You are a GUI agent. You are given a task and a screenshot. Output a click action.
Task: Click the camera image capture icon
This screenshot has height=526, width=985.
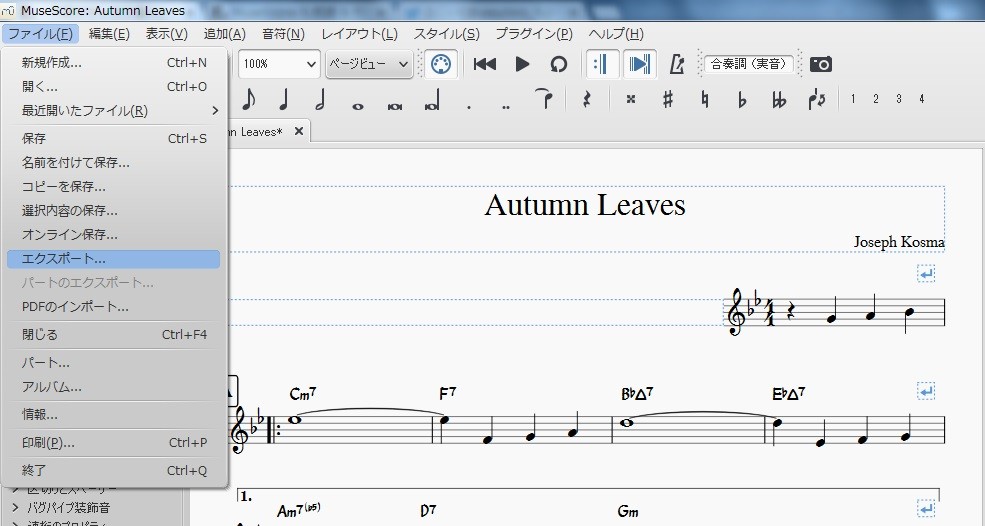click(820, 64)
